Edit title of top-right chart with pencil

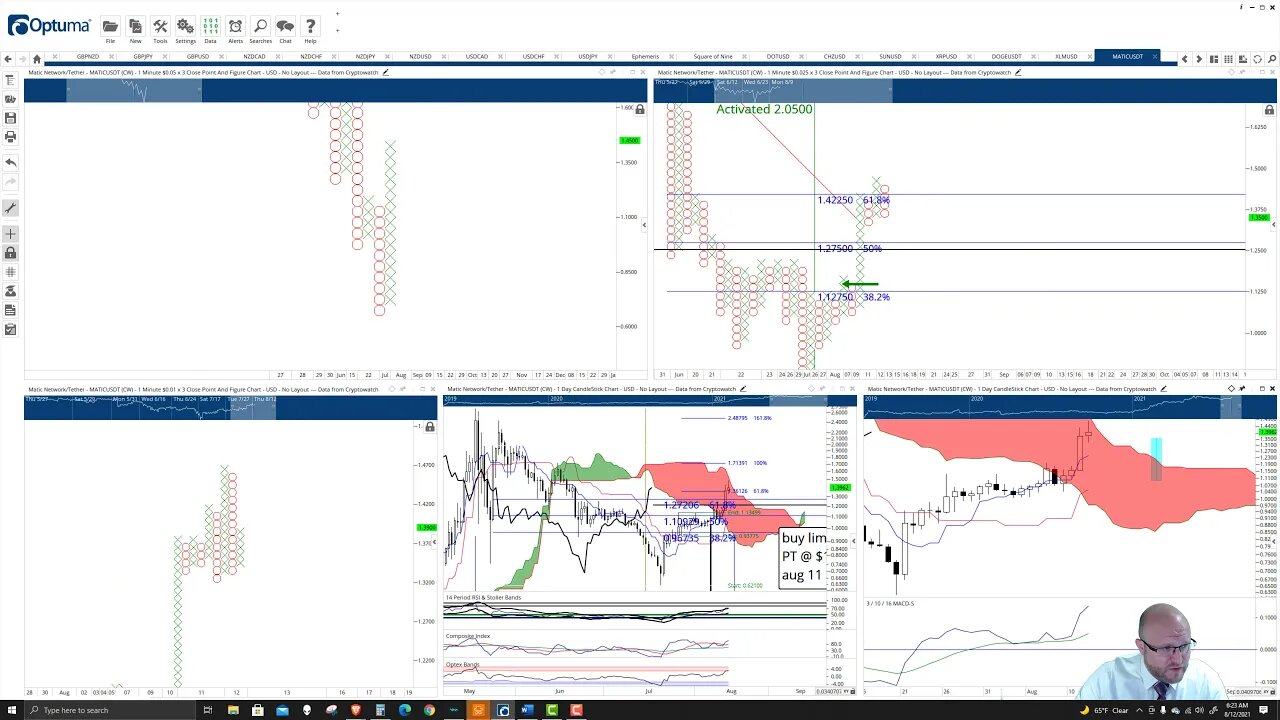coord(1018,72)
